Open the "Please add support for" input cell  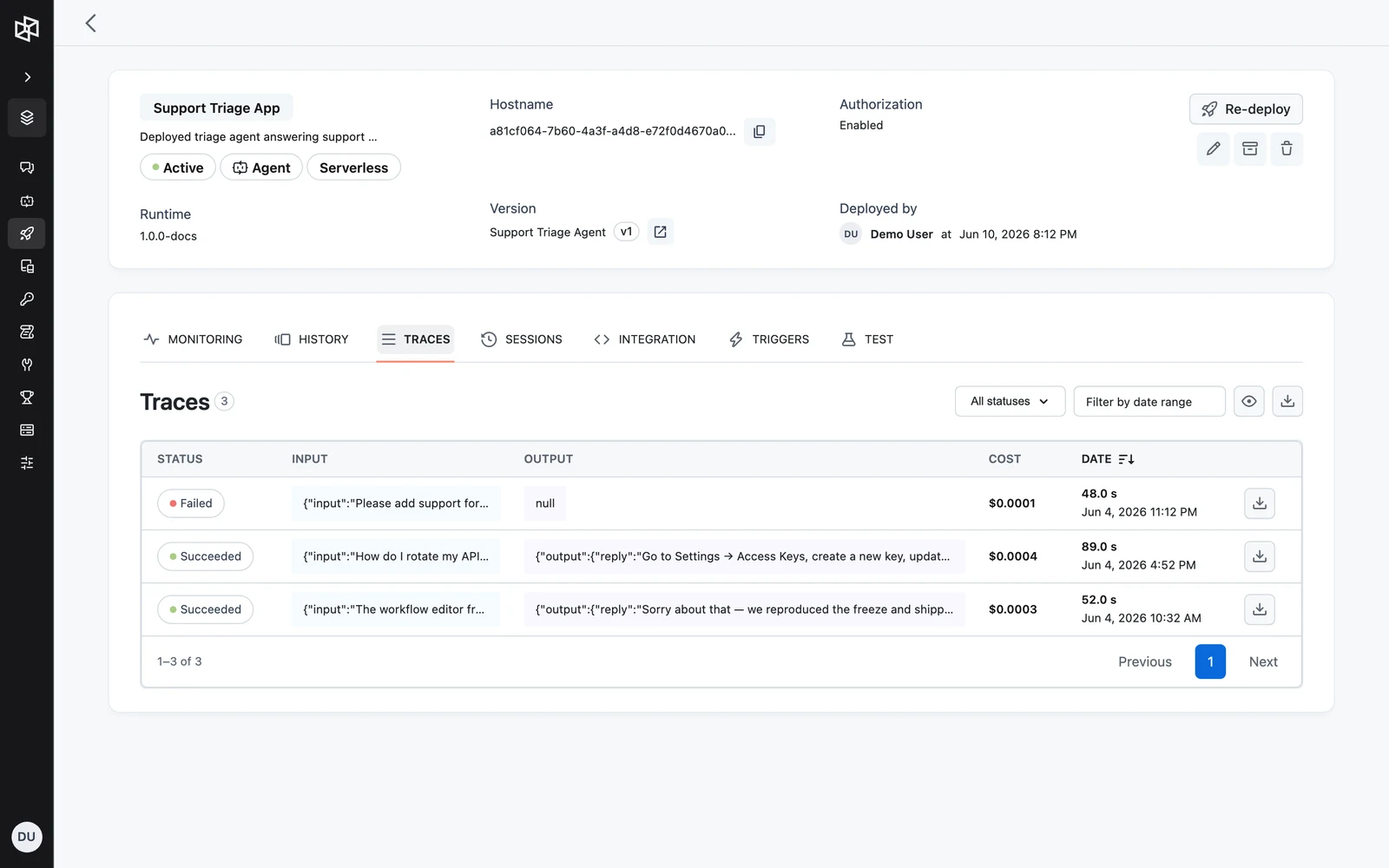pyautogui.click(x=396, y=503)
